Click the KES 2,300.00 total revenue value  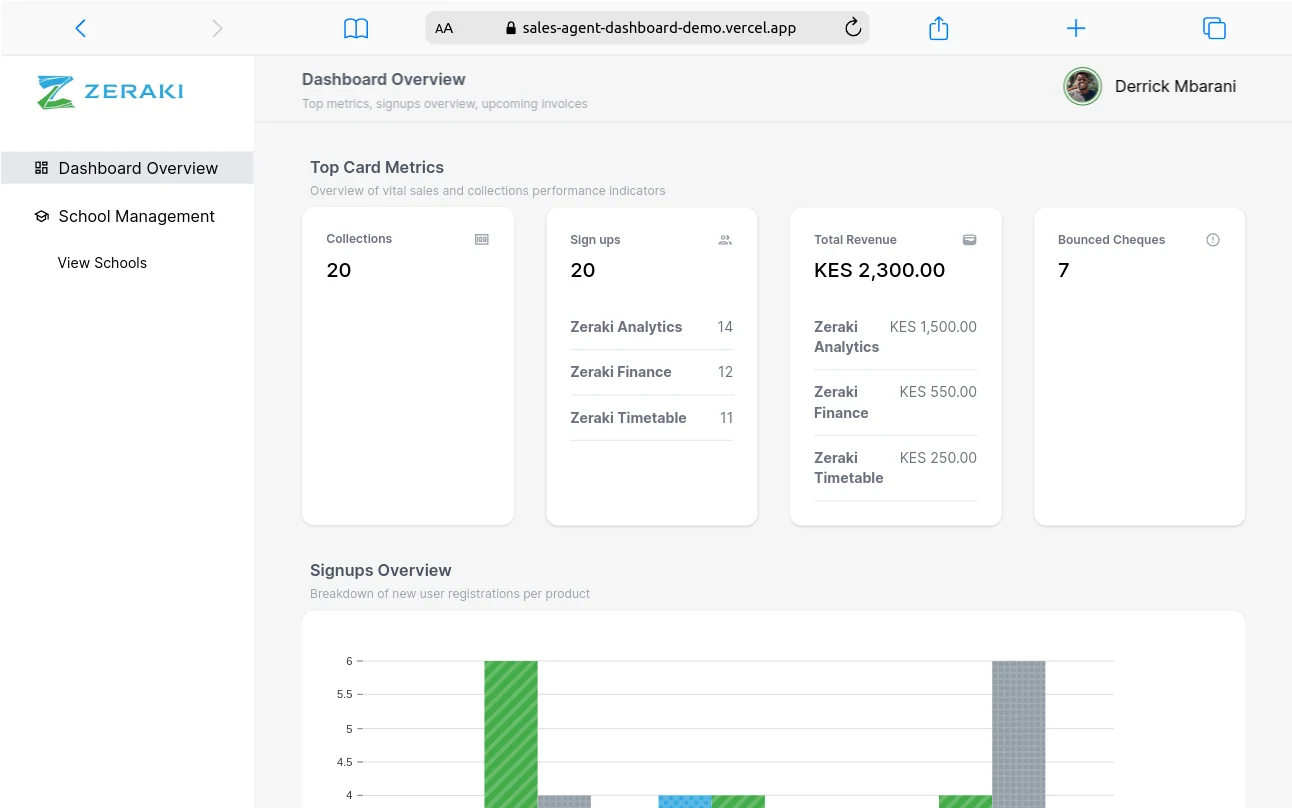879,270
